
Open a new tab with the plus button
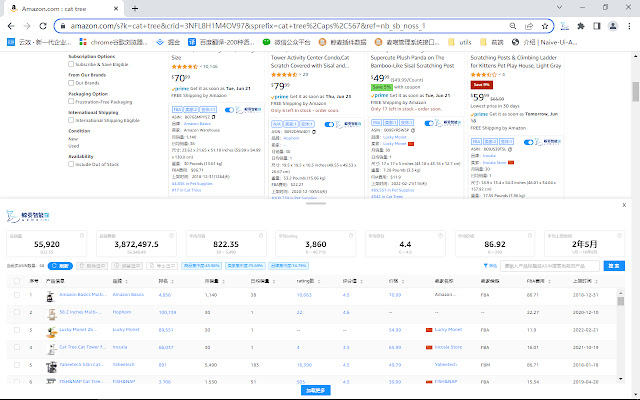(135, 8)
